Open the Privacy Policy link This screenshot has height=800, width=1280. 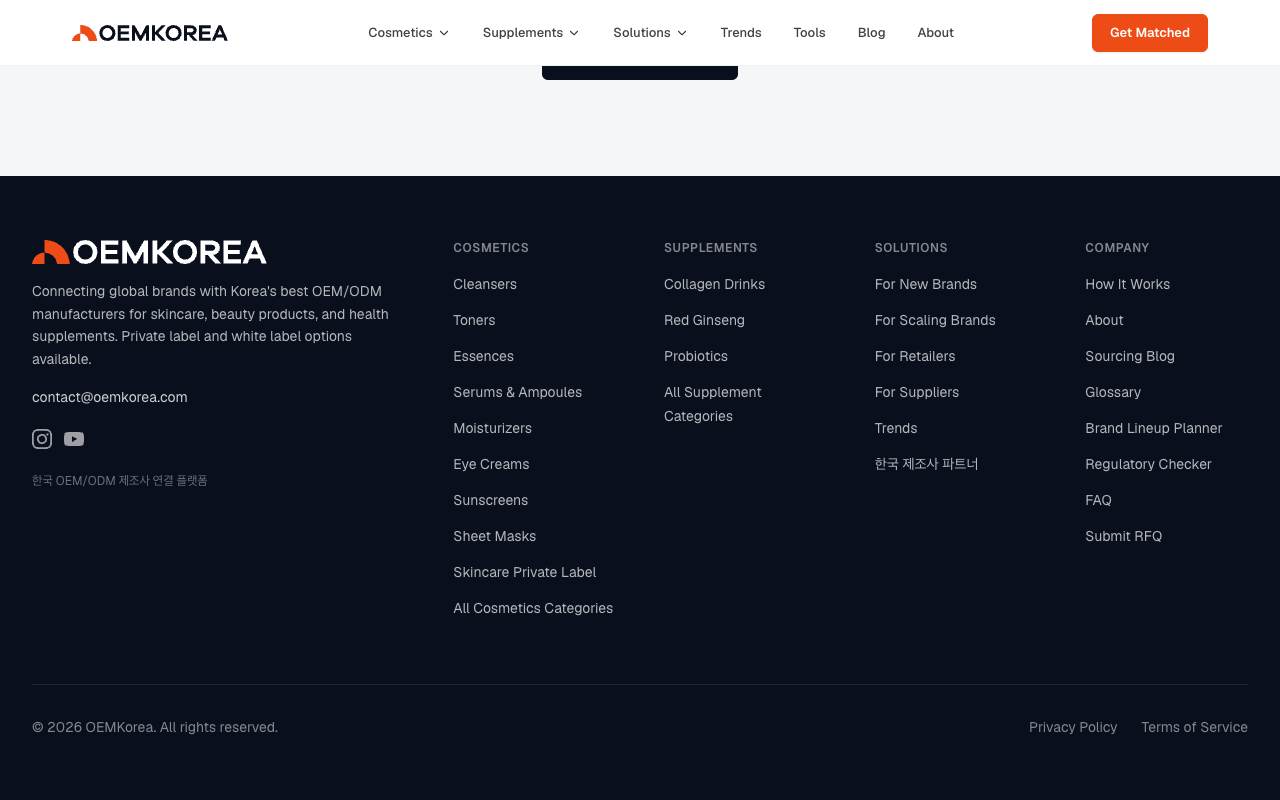coord(1073,727)
